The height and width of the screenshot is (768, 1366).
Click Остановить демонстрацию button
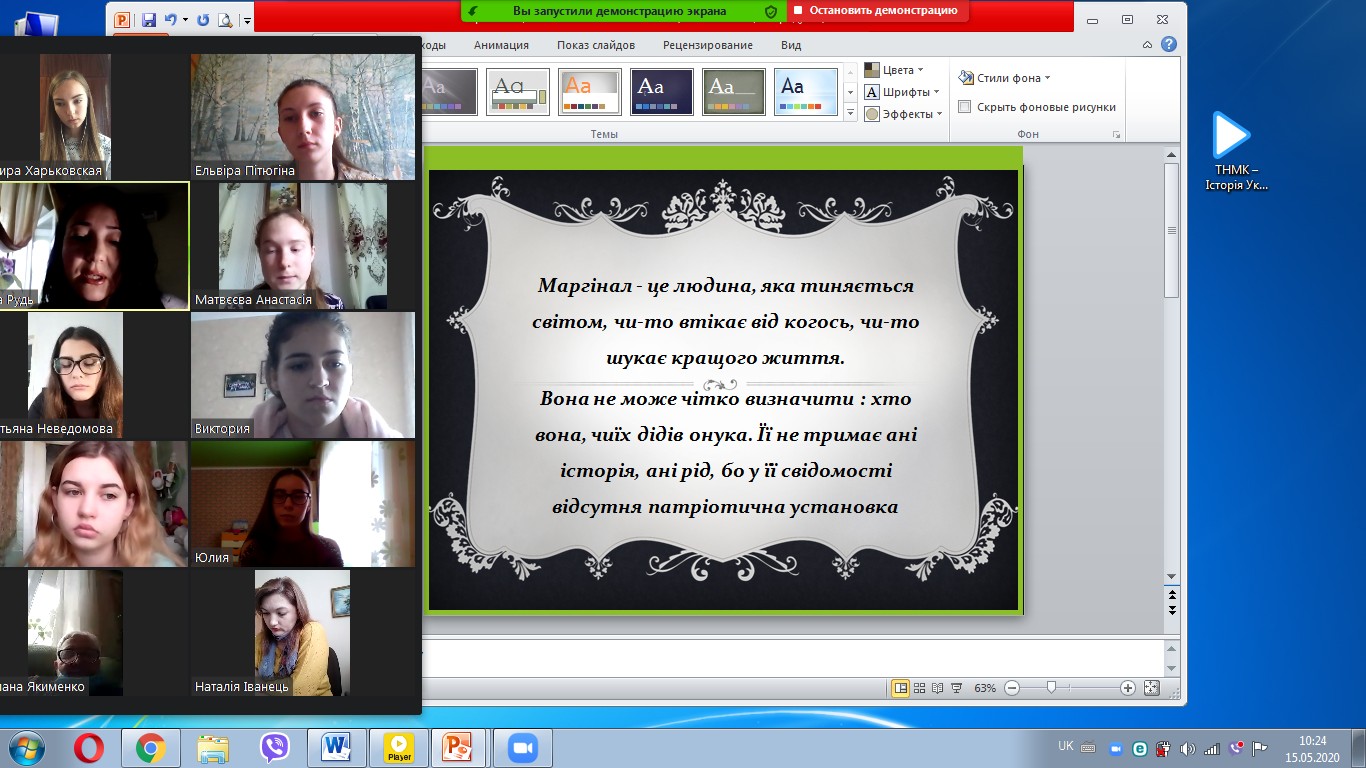pyautogui.click(x=876, y=11)
